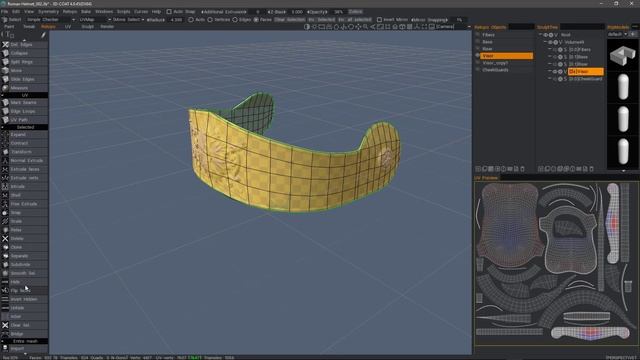Pick the Slide Edges tool icon
The height and width of the screenshot is (360, 640).
coord(5,79)
